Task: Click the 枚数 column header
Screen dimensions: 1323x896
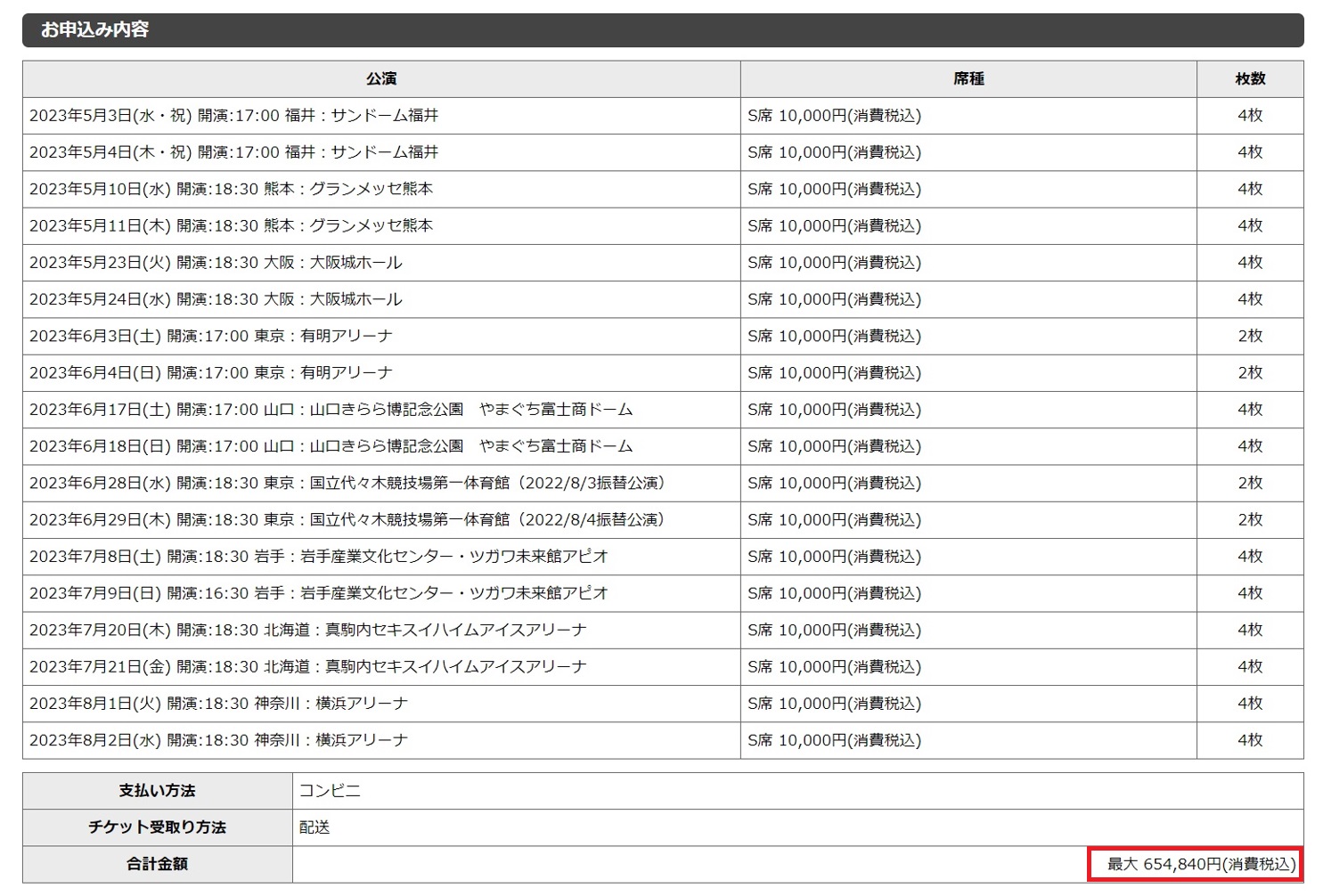Action: pyautogui.click(x=1250, y=79)
